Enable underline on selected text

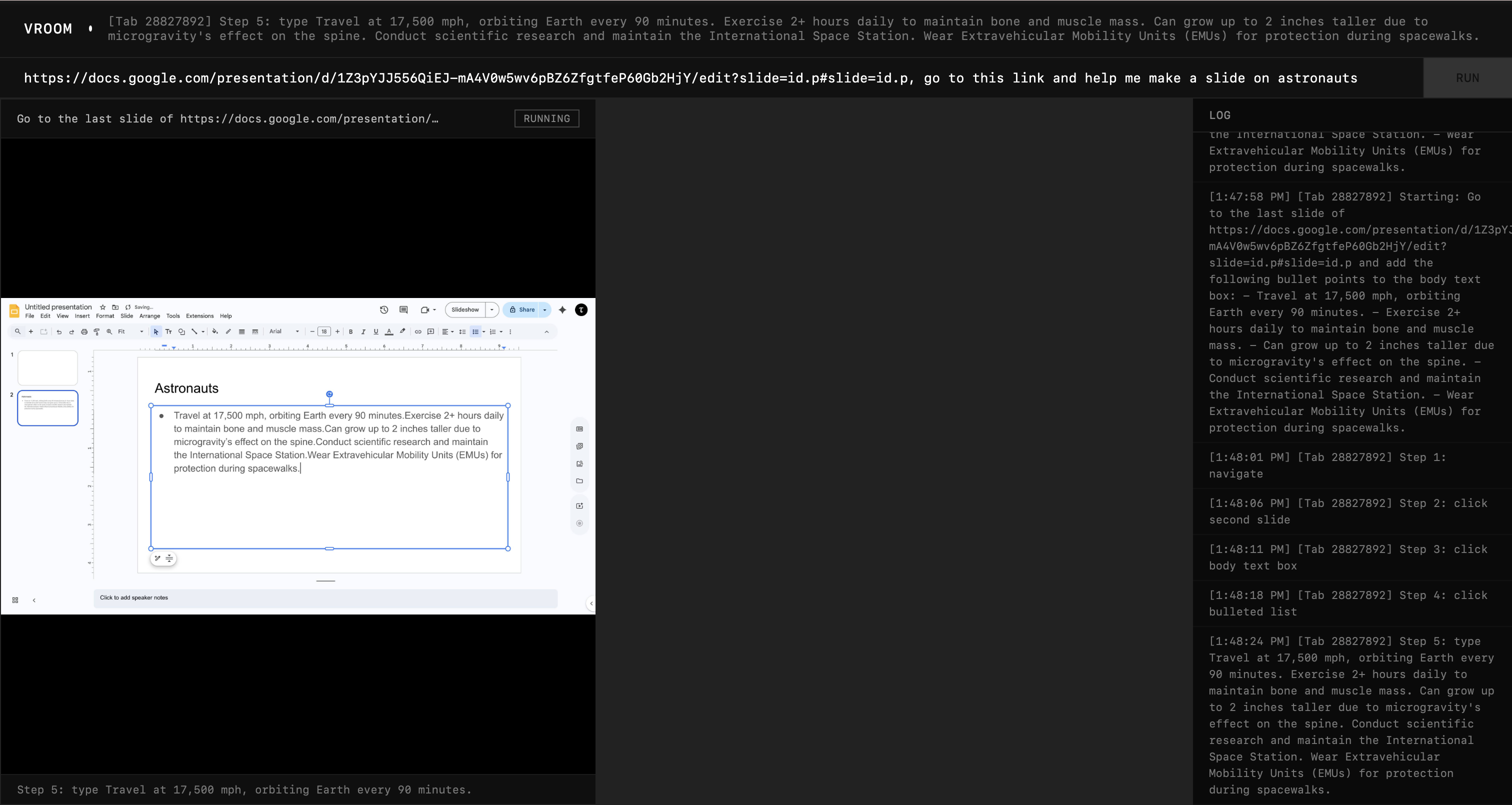click(375, 331)
